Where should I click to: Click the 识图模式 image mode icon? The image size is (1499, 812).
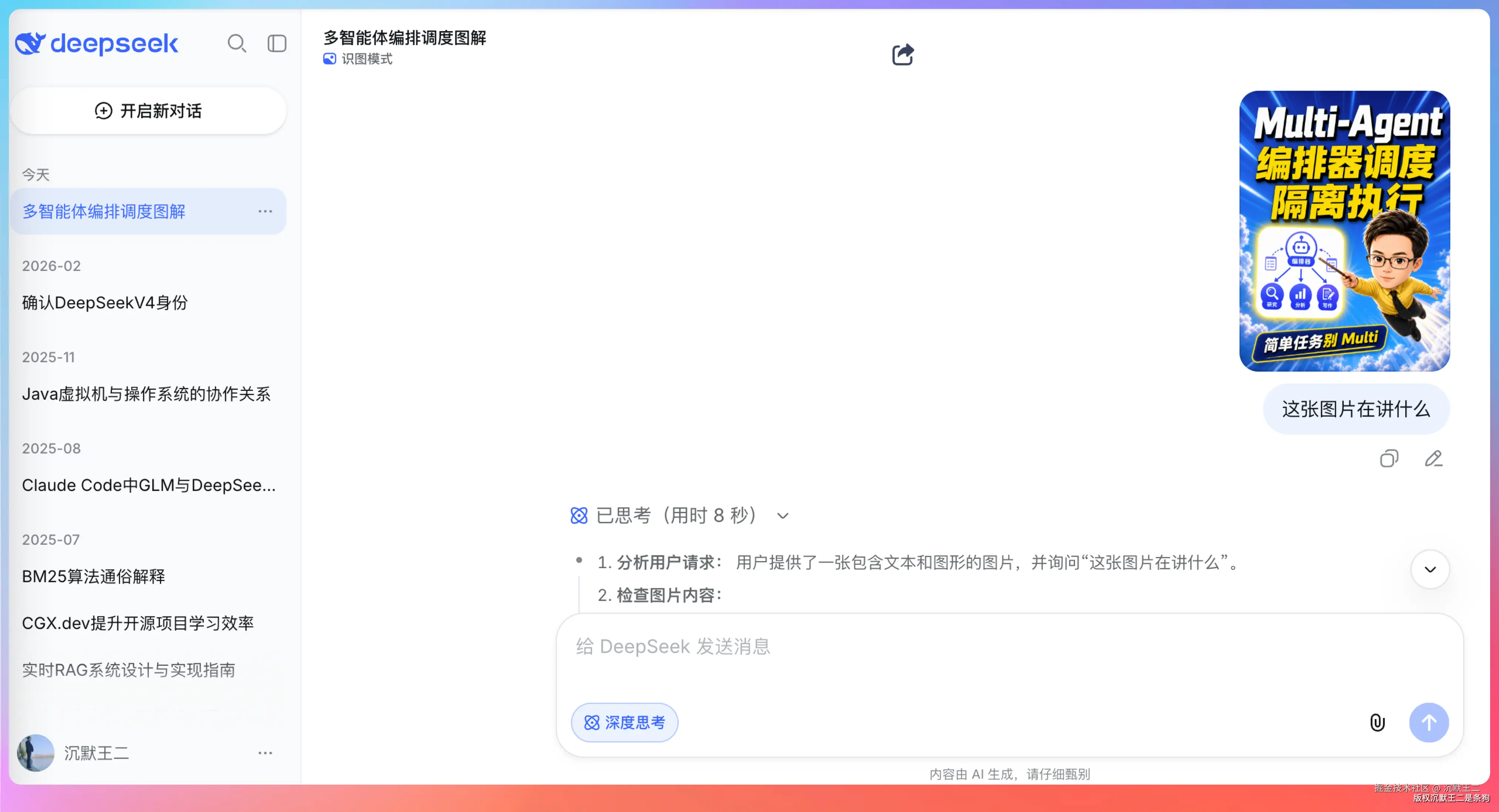click(329, 59)
